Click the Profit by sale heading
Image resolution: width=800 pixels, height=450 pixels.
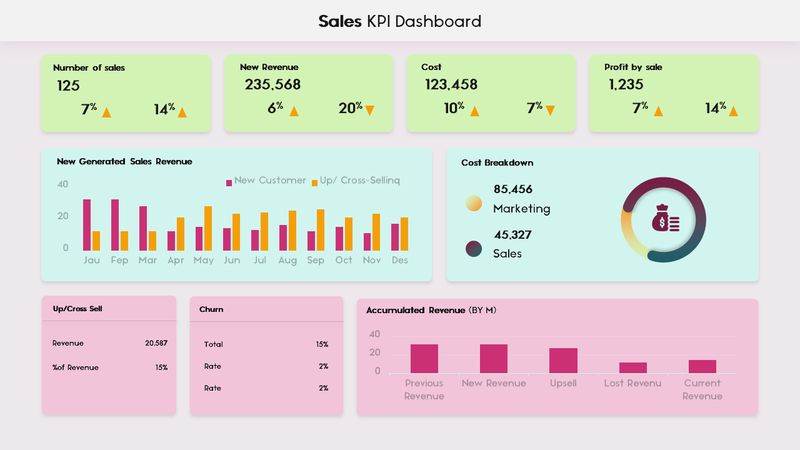pyautogui.click(x=633, y=67)
